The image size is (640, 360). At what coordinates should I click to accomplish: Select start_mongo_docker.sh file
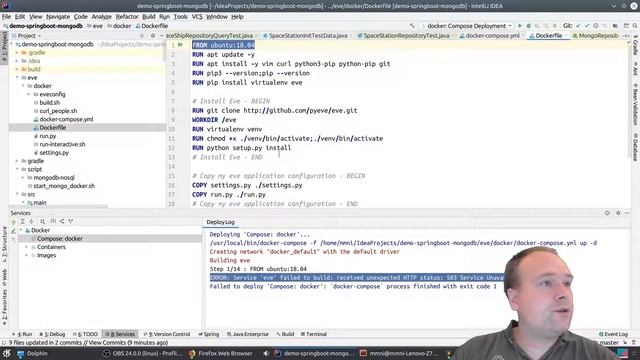tap(64, 186)
